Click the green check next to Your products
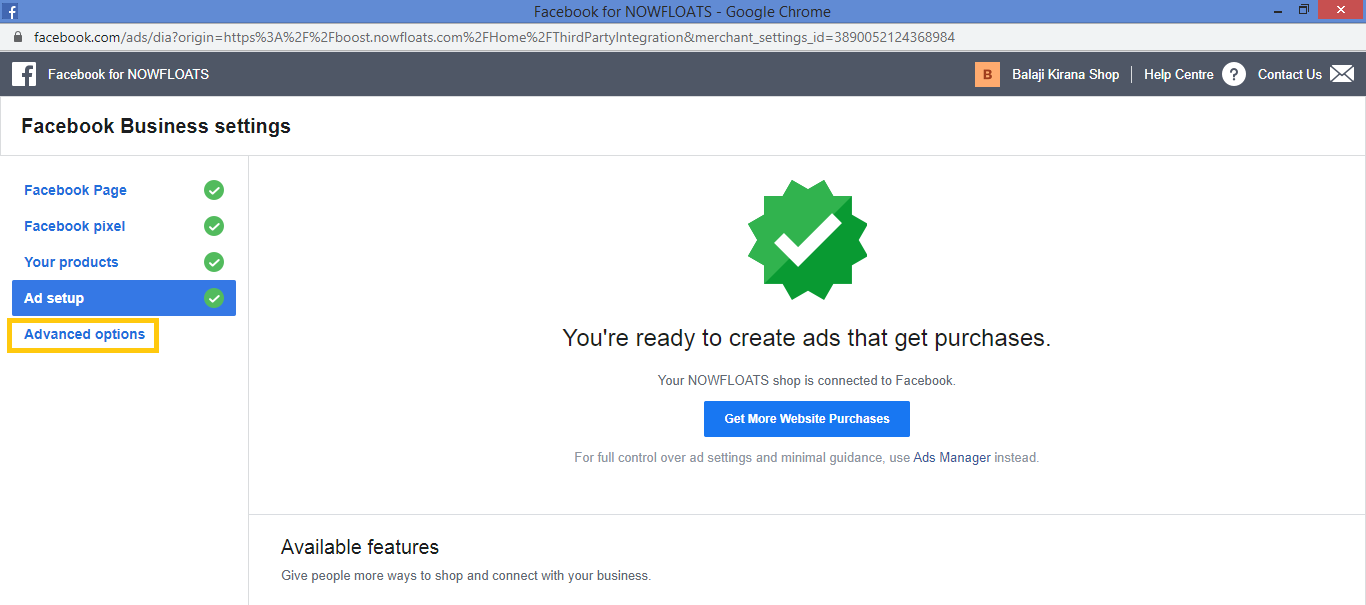The height and width of the screenshot is (605, 1366). (x=214, y=262)
